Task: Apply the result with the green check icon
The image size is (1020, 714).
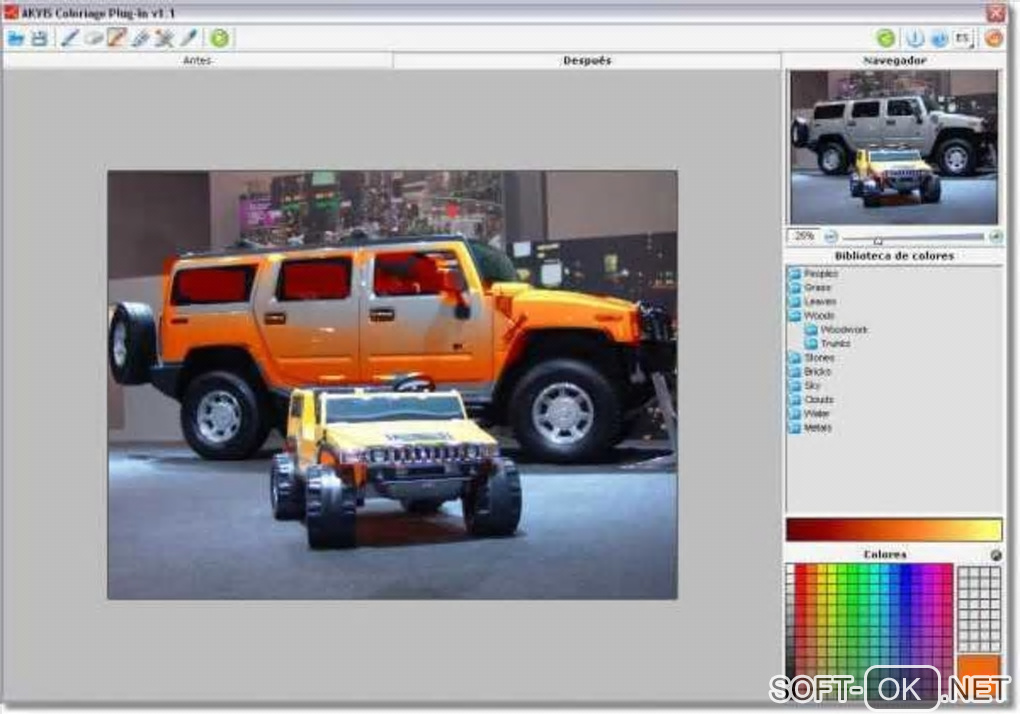Action: (885, 38)
